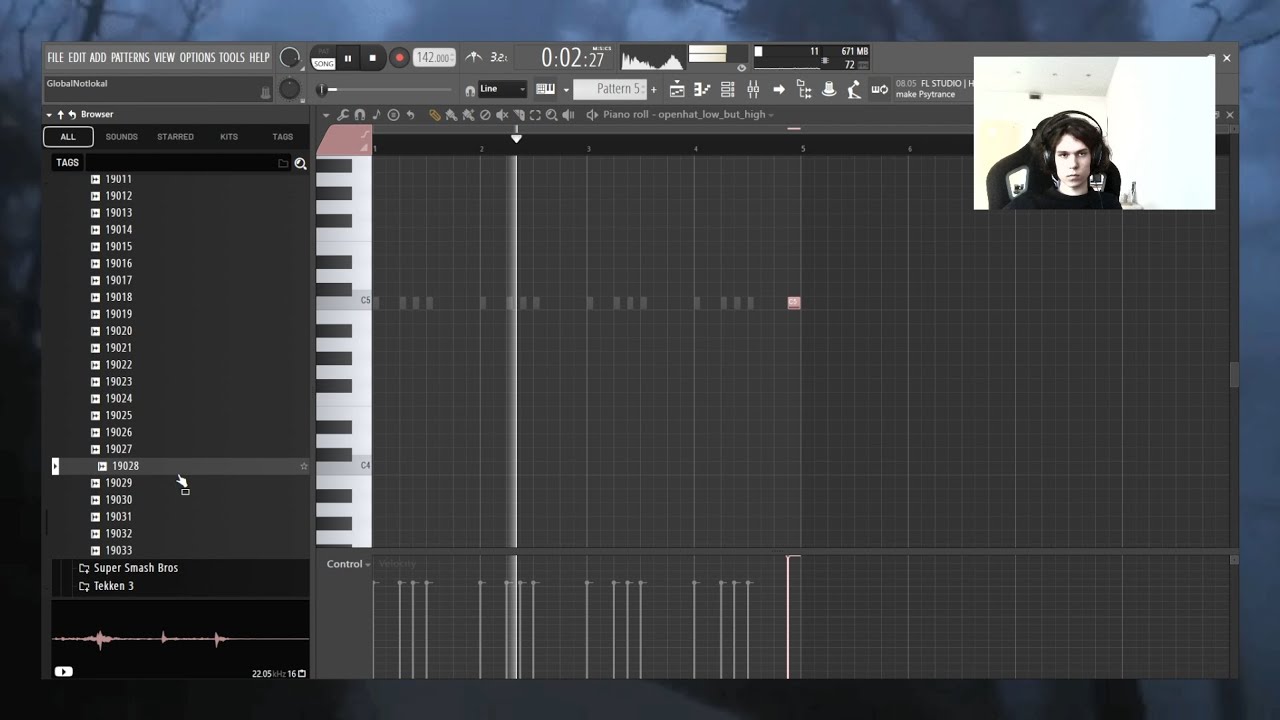Select the Paint brush tool
This screenshot has height=720, width=1280.
point(451,115)
